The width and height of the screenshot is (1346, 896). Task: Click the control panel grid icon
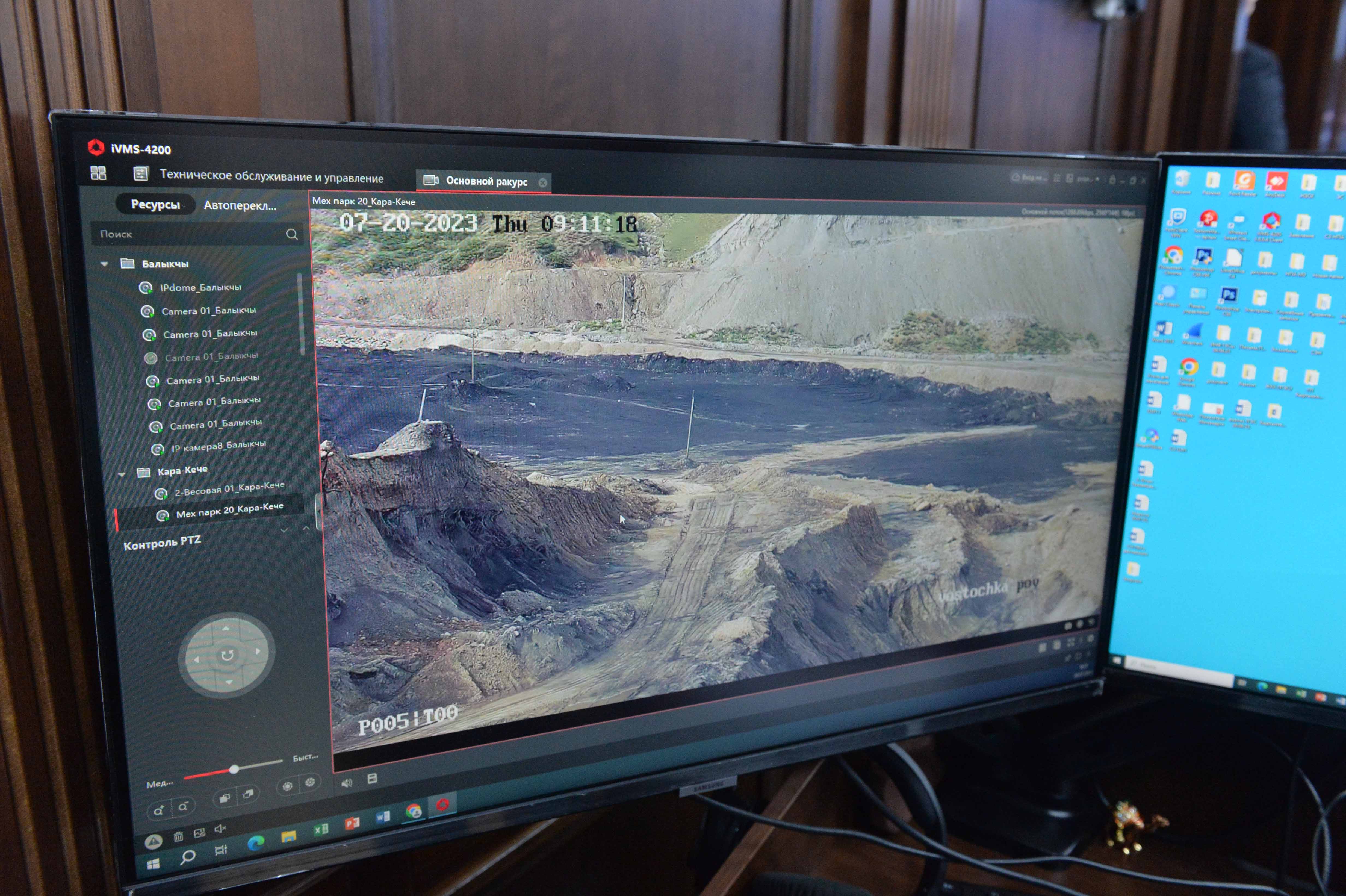(98, 173)
